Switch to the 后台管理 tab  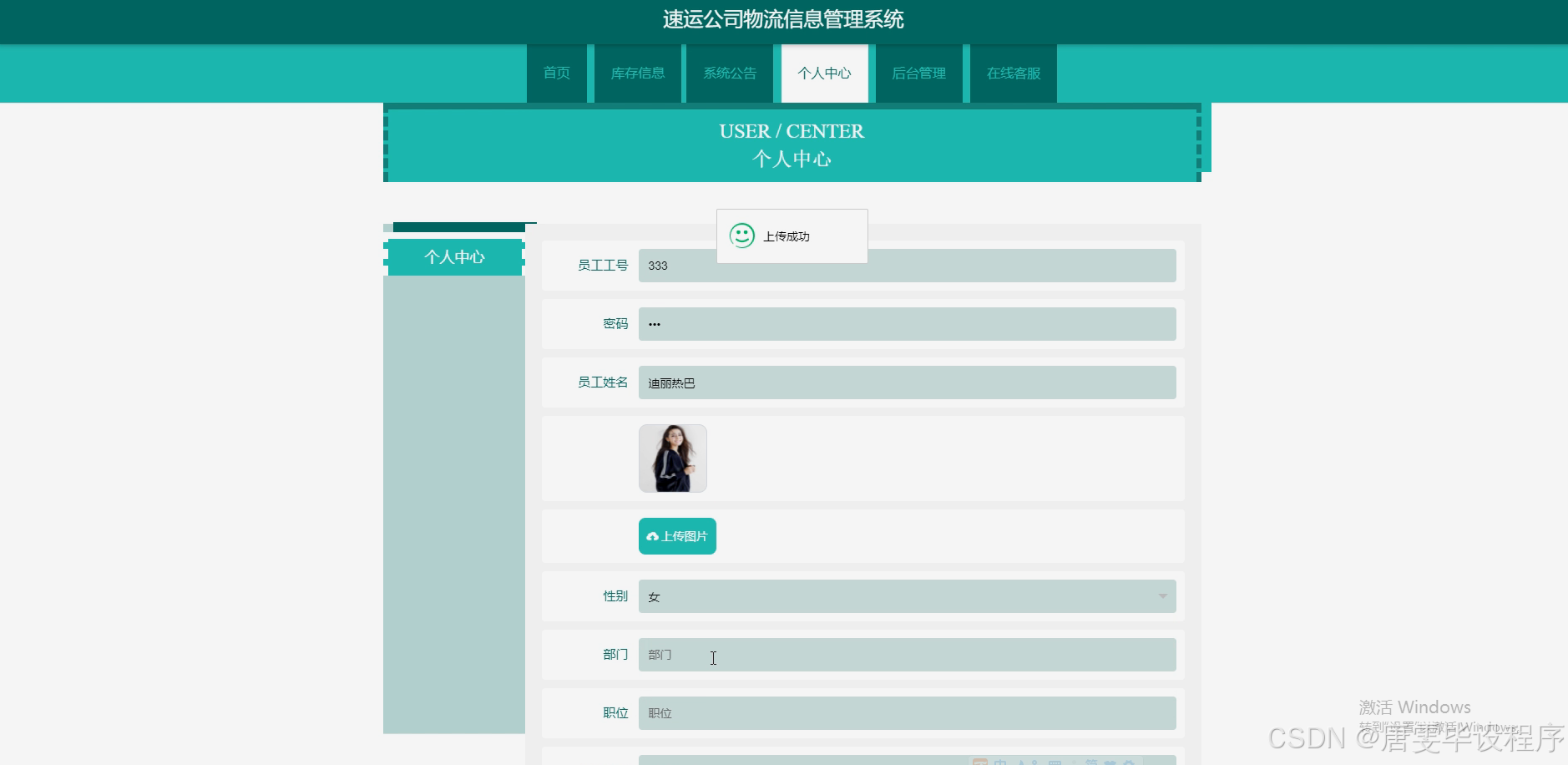pos(918,73)
